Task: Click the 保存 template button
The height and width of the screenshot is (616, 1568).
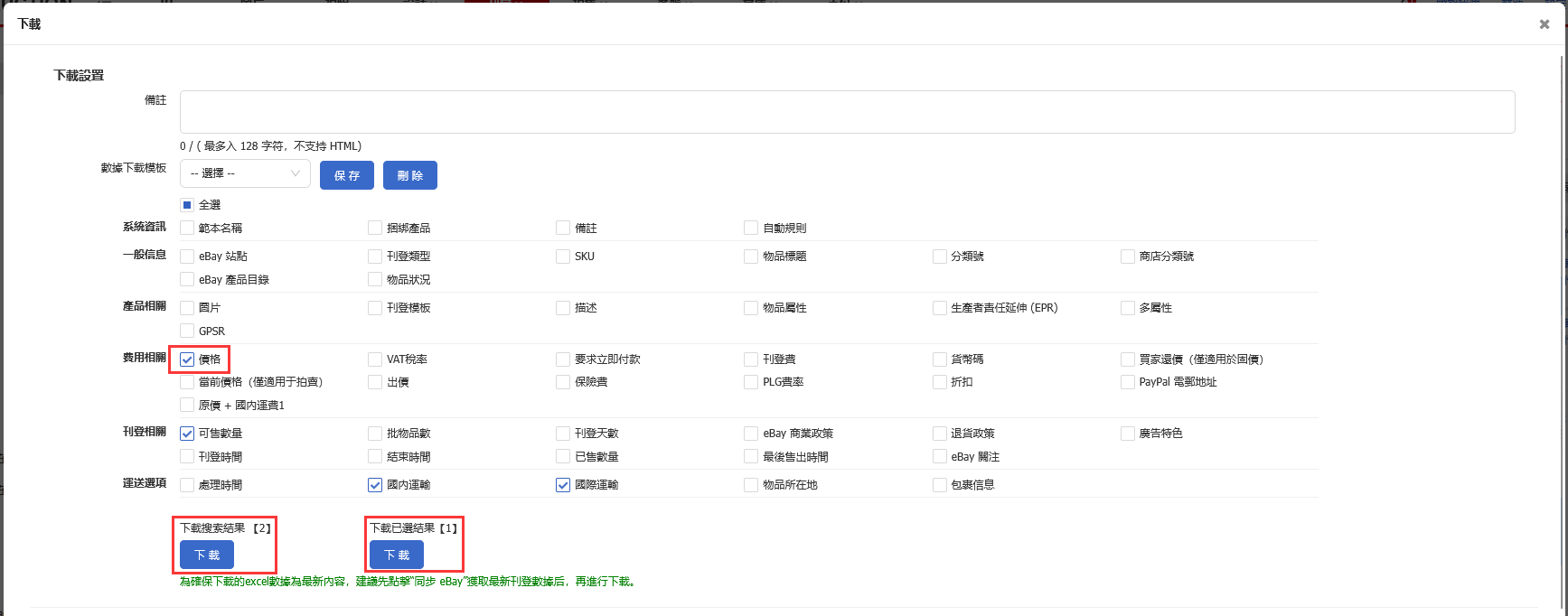Action: [347, 175]
